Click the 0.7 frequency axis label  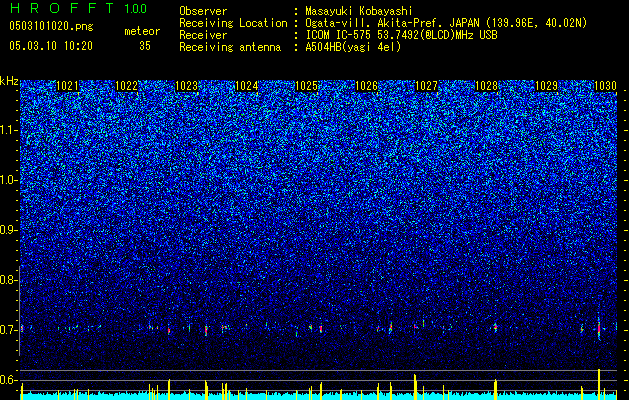[x=8, y=330]
